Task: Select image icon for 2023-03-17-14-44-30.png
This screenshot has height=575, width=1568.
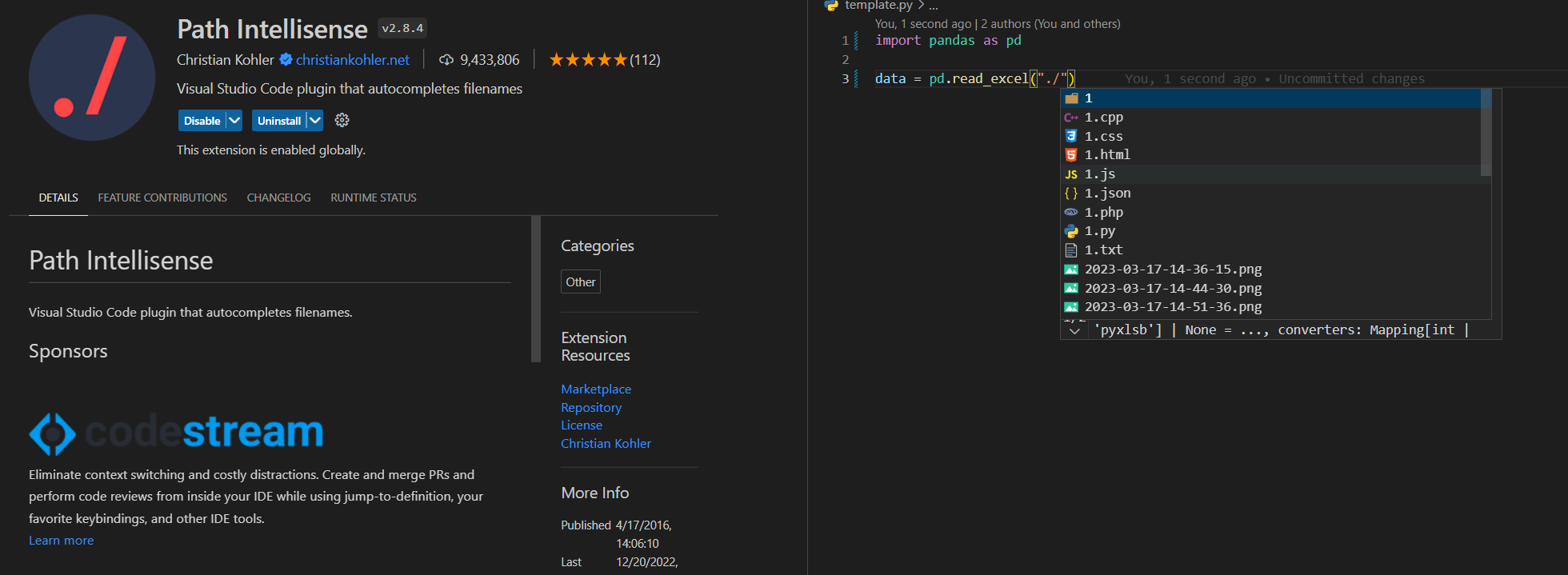Action: point(1071,288)
